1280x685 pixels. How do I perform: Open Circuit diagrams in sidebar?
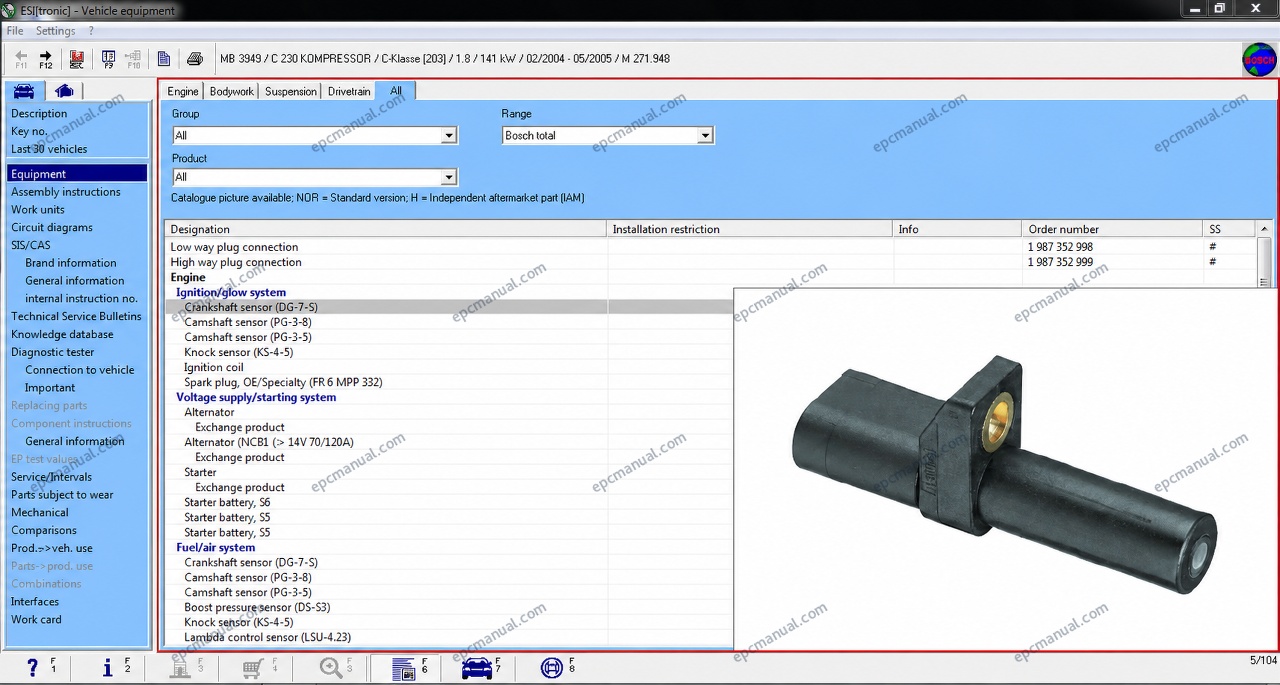tap(52, 227)
